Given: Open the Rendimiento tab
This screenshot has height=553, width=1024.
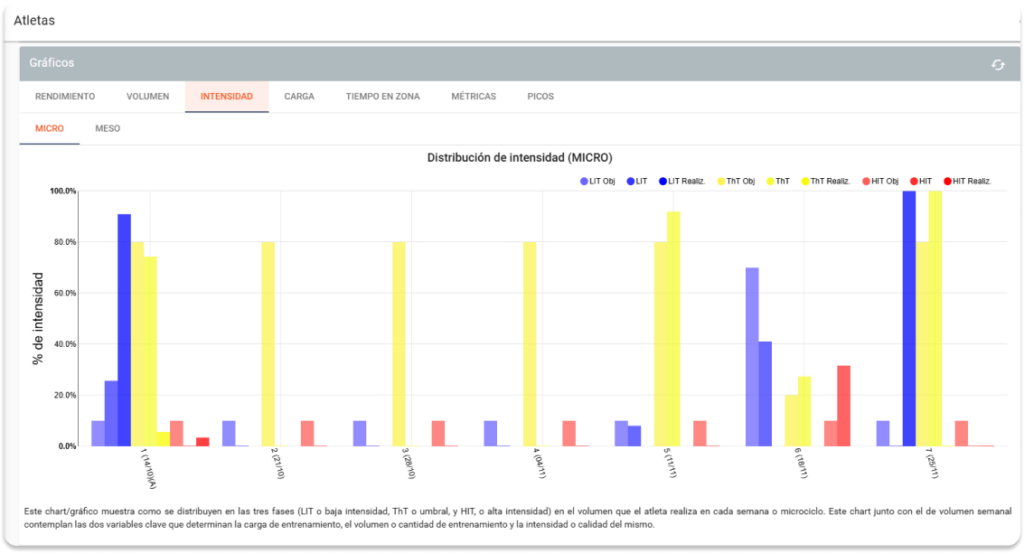Looking at the screenshot, I should click(65, 97).
